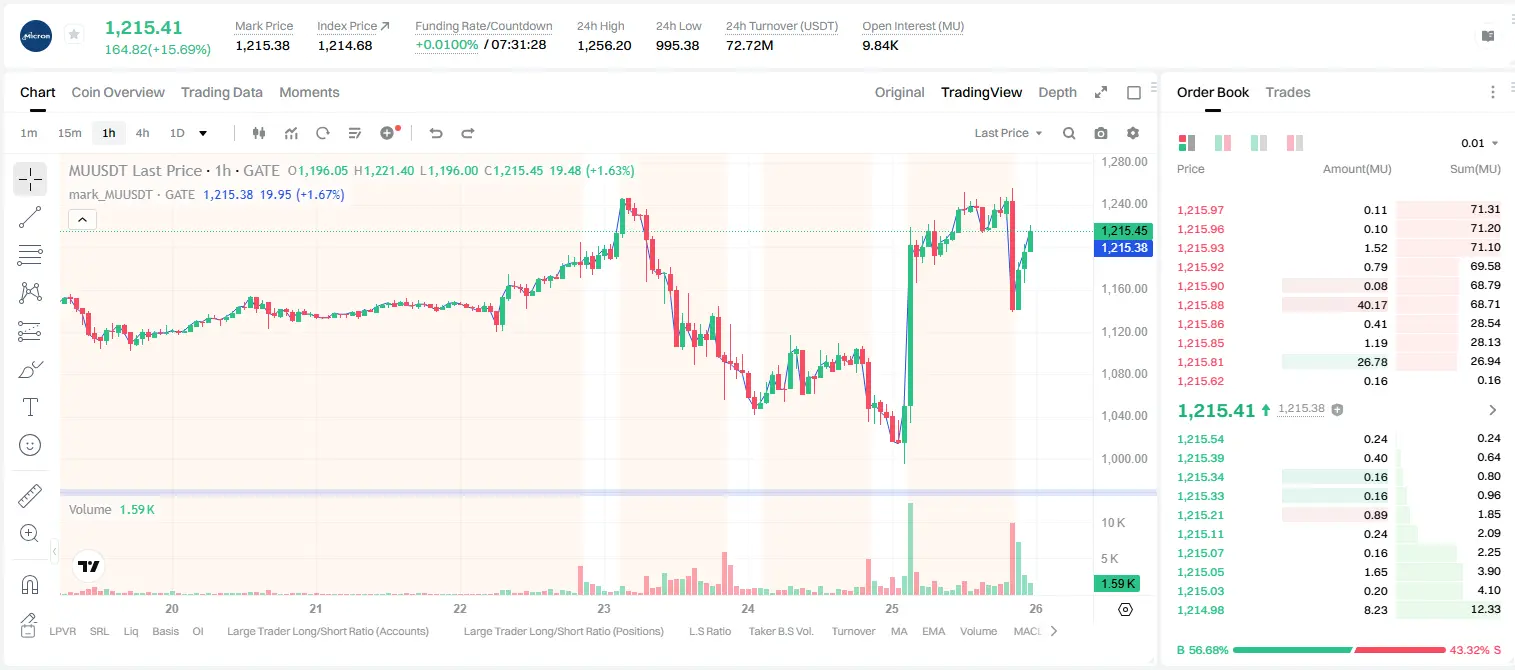
Task: Activate the ruler measure tool
Action: [x=30, y=495]
